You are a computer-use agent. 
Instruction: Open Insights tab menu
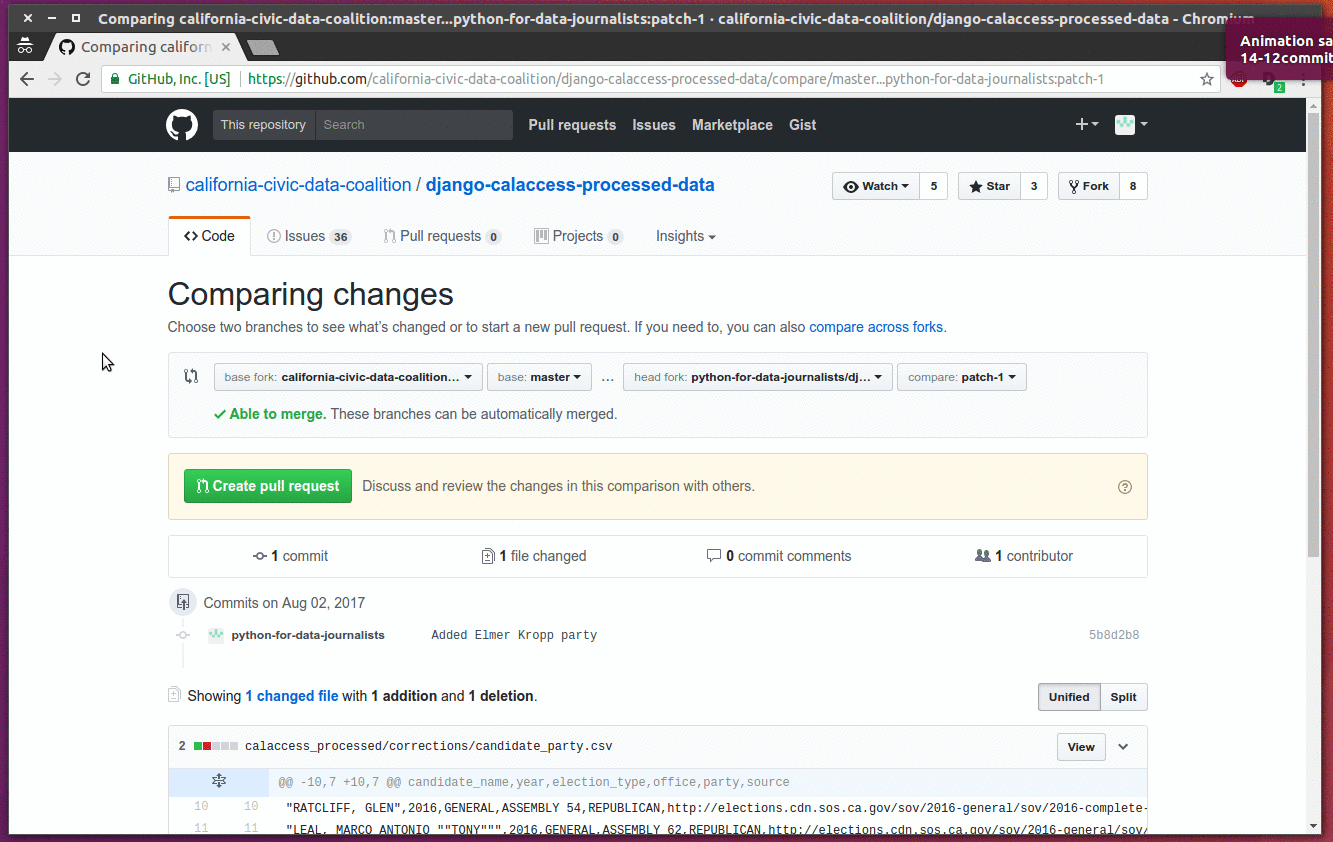pyautogui.click(x=685, y=236)
